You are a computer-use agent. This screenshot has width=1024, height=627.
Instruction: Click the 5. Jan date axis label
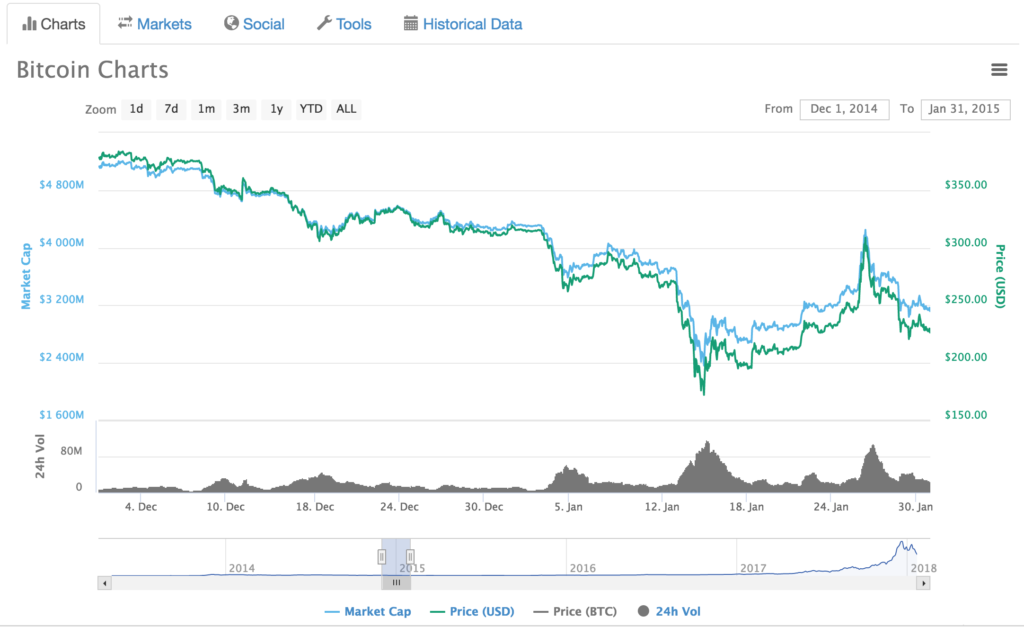coord(569,507)
